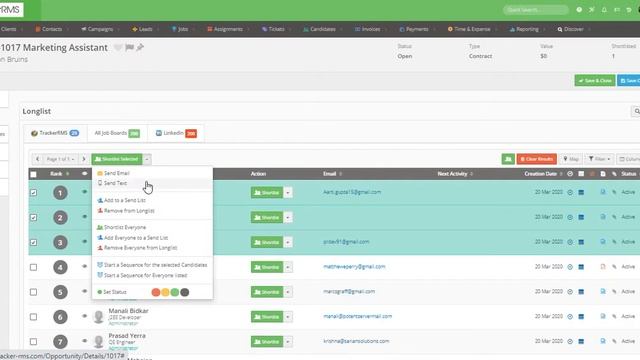Screen dimensions: 640x360
Task: Open the help question mark icon
Action: pyautogui.click(x=579, y=10)
